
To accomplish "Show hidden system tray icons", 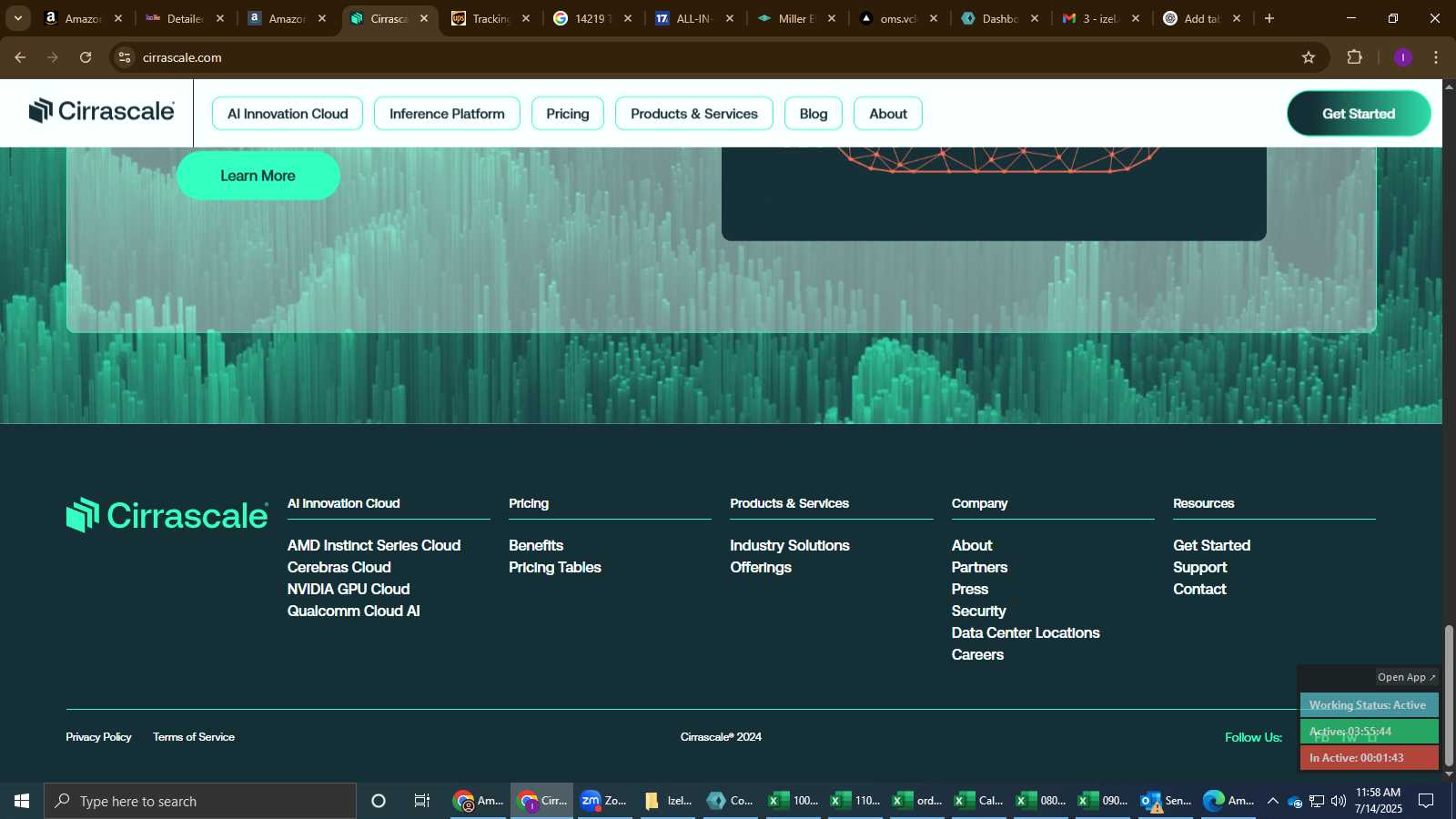I will pyautogui.click(x=1273, y=801).
